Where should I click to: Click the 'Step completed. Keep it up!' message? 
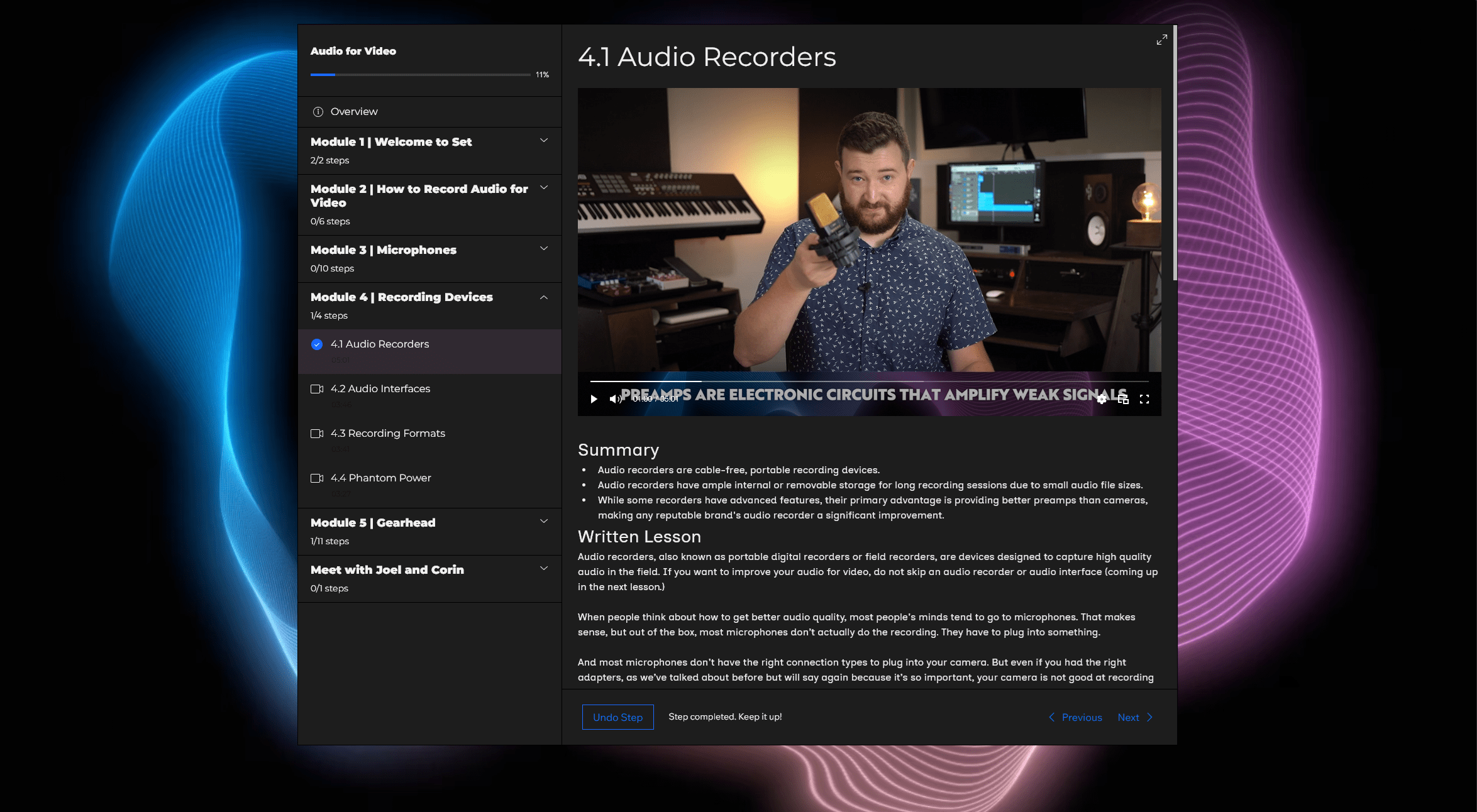[725, 717]
